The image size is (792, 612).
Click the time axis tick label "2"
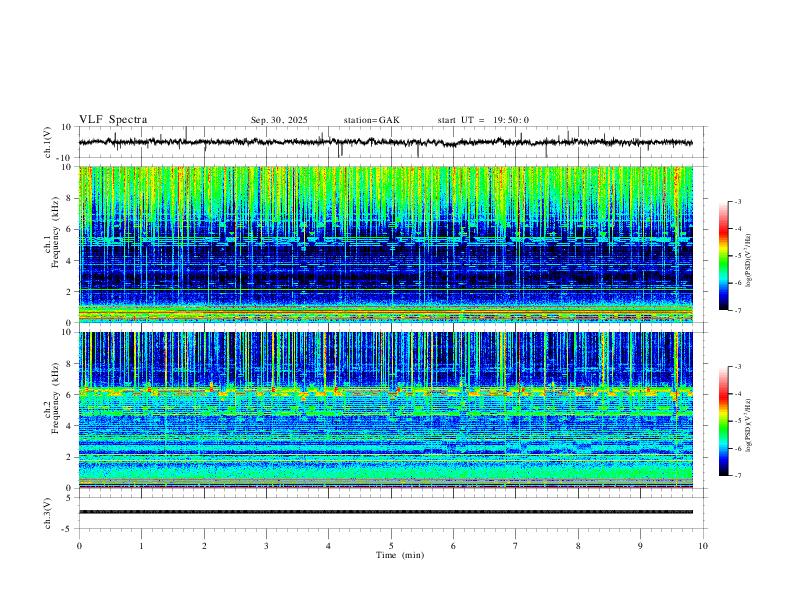click(x=204, y=546)
